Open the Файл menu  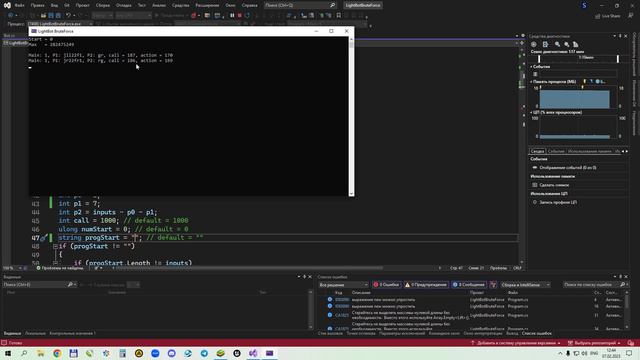[19, 5]
